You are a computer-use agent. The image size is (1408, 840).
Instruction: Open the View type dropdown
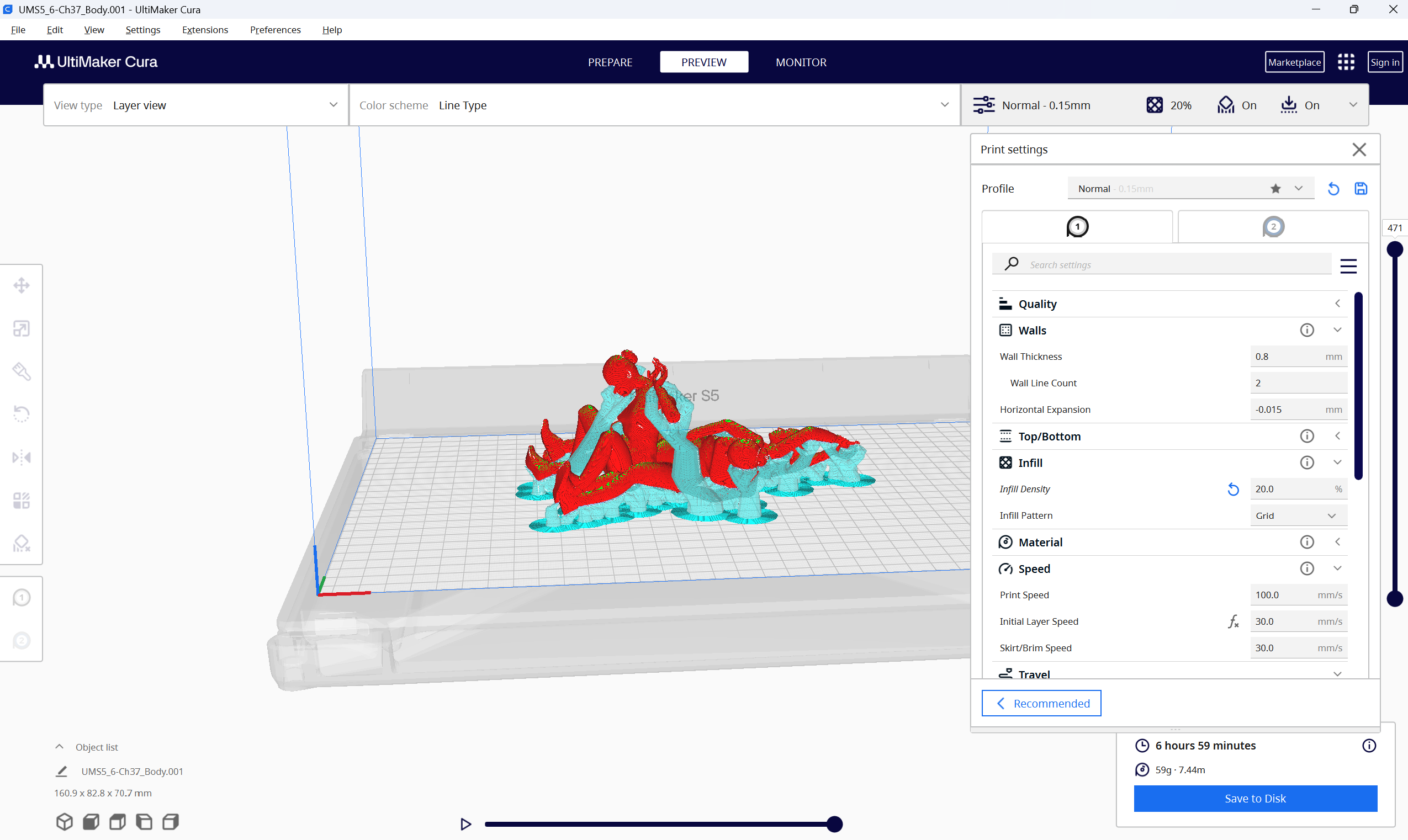(196, 105)
